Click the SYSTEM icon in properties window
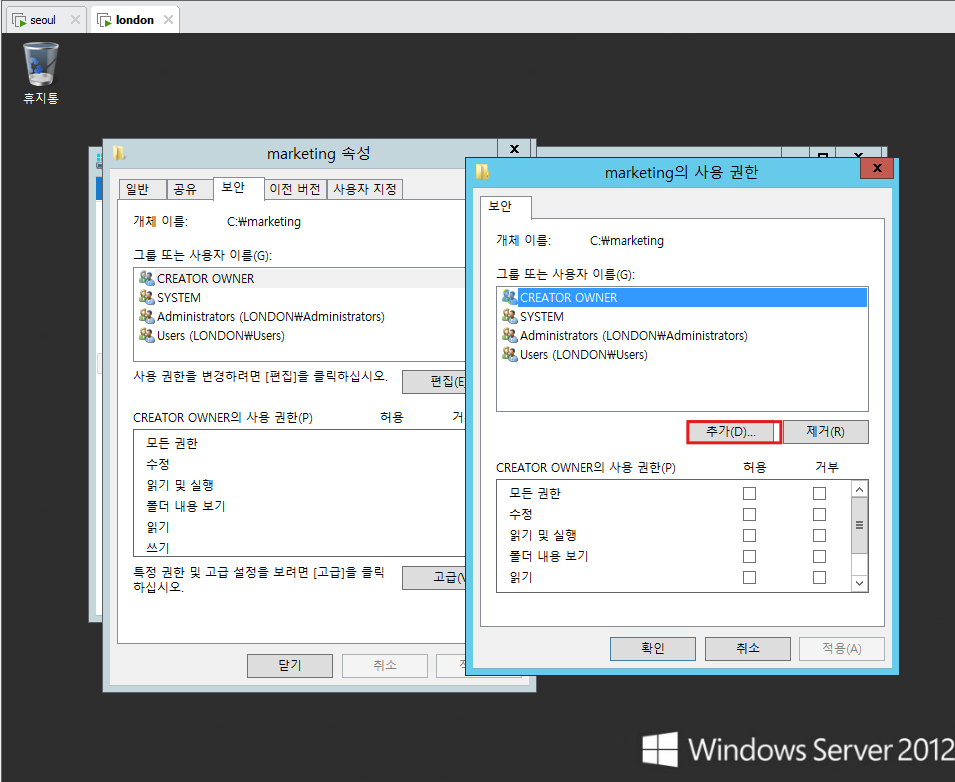 tap(146, 297)
